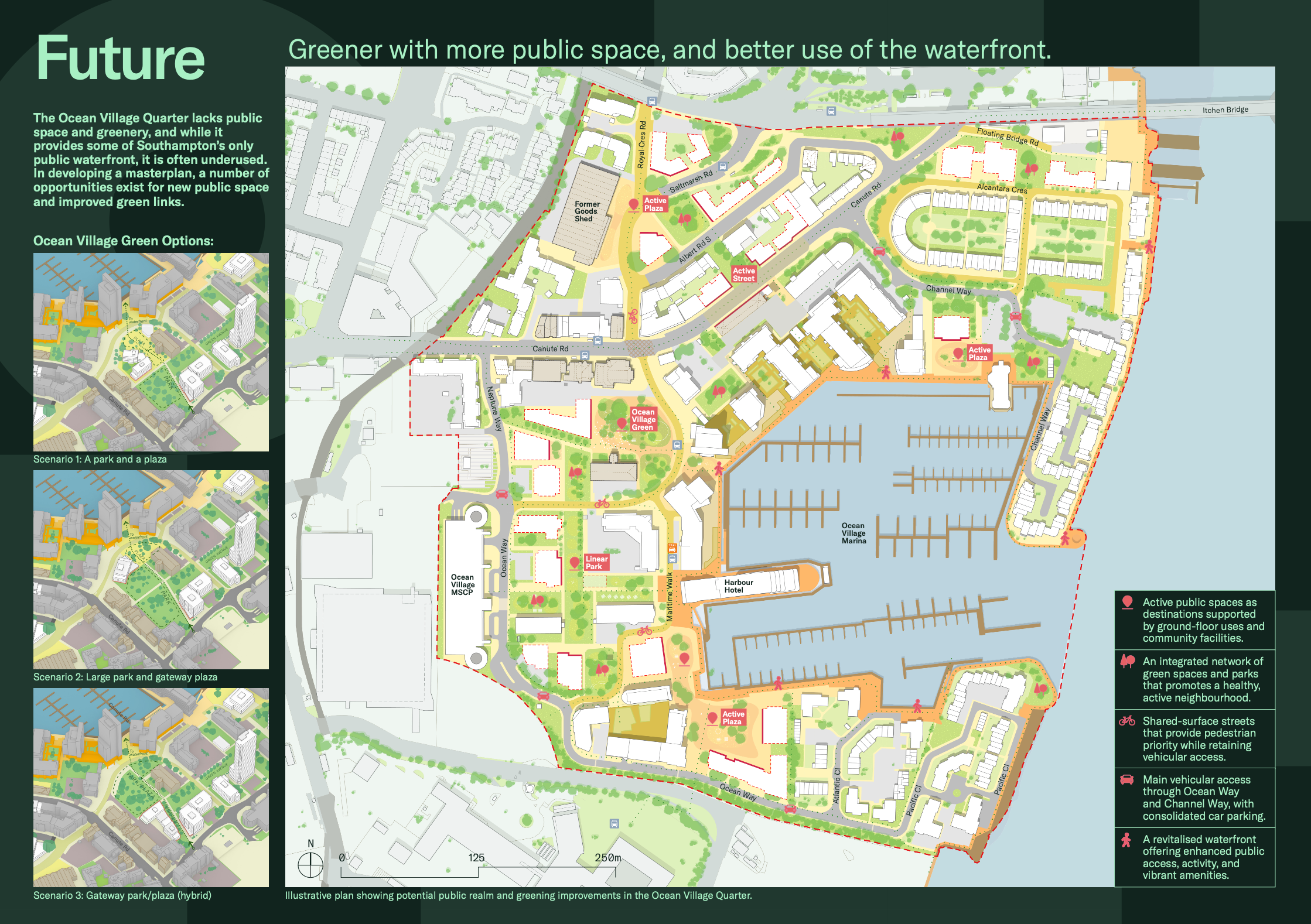Click 'Scenario 1: A park and a plaza' caption

pos(100,459)
